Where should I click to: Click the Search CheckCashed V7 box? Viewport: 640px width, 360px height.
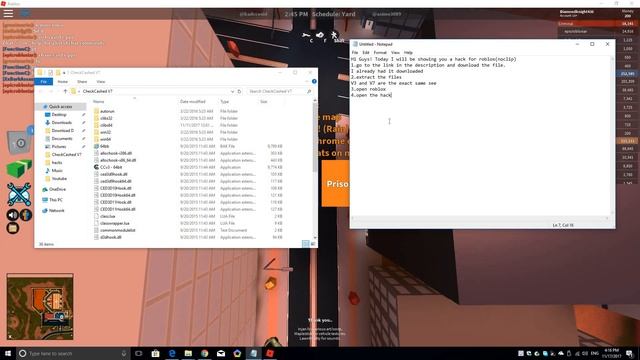[x=280, y=91]
